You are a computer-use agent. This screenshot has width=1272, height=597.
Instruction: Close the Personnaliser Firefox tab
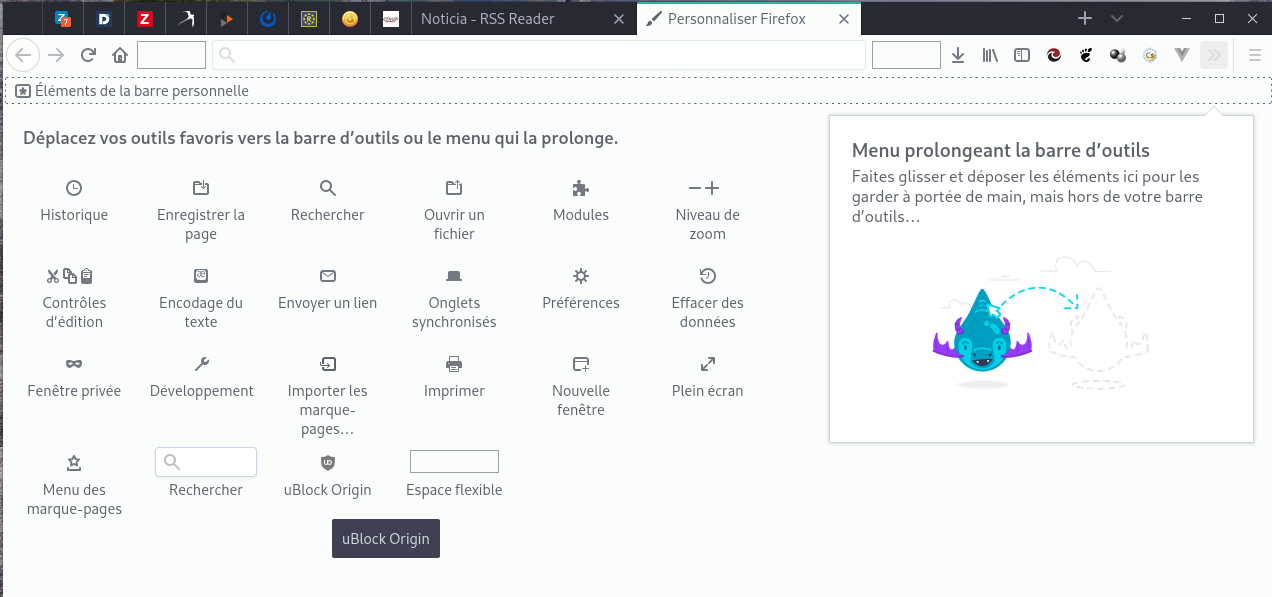tap(844, 19)
